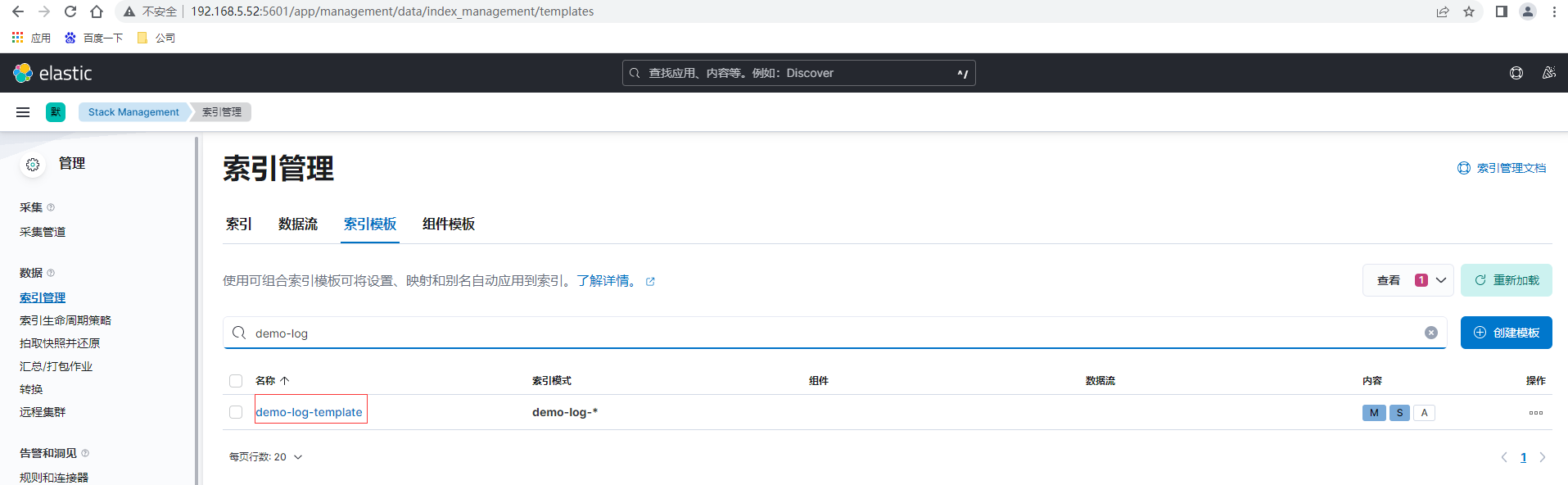Click the demo-log-* index pattern cell
The height and width of the screenshot is (485, 1568).
pyautogui.click(x=565, y=412)
